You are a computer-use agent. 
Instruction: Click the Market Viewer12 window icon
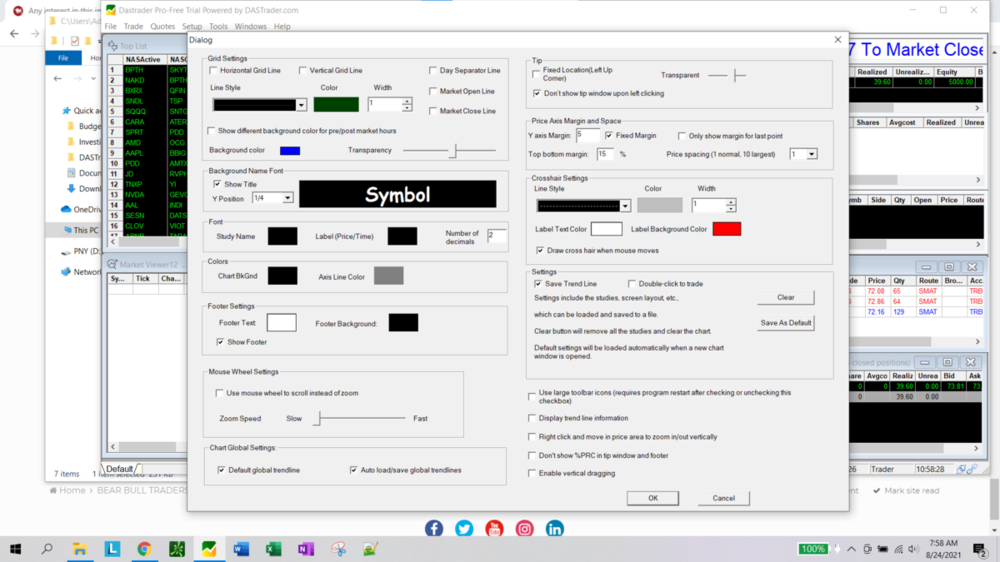[x=112, y=264]
